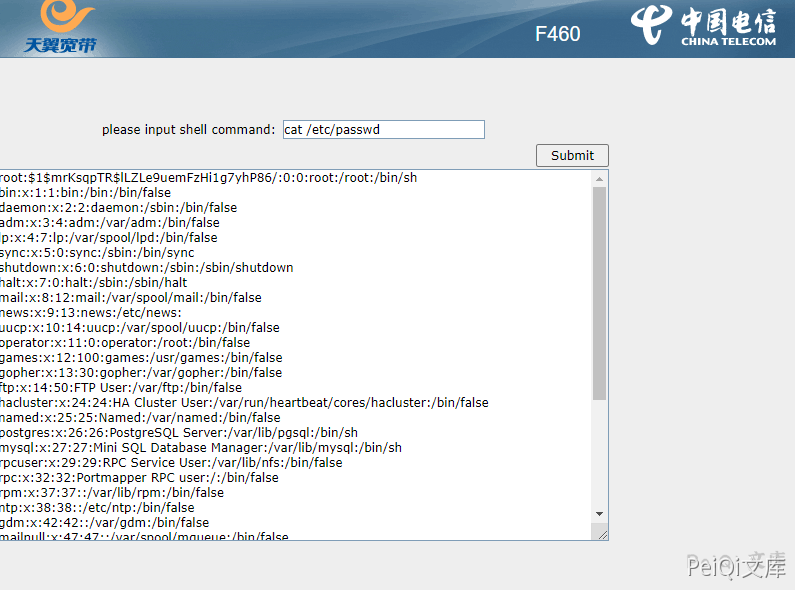Image resolution: width=795 pixels, height=590 pixels.
Task: Click the rpcuser RPC Service User line
Action: [171, 463]
